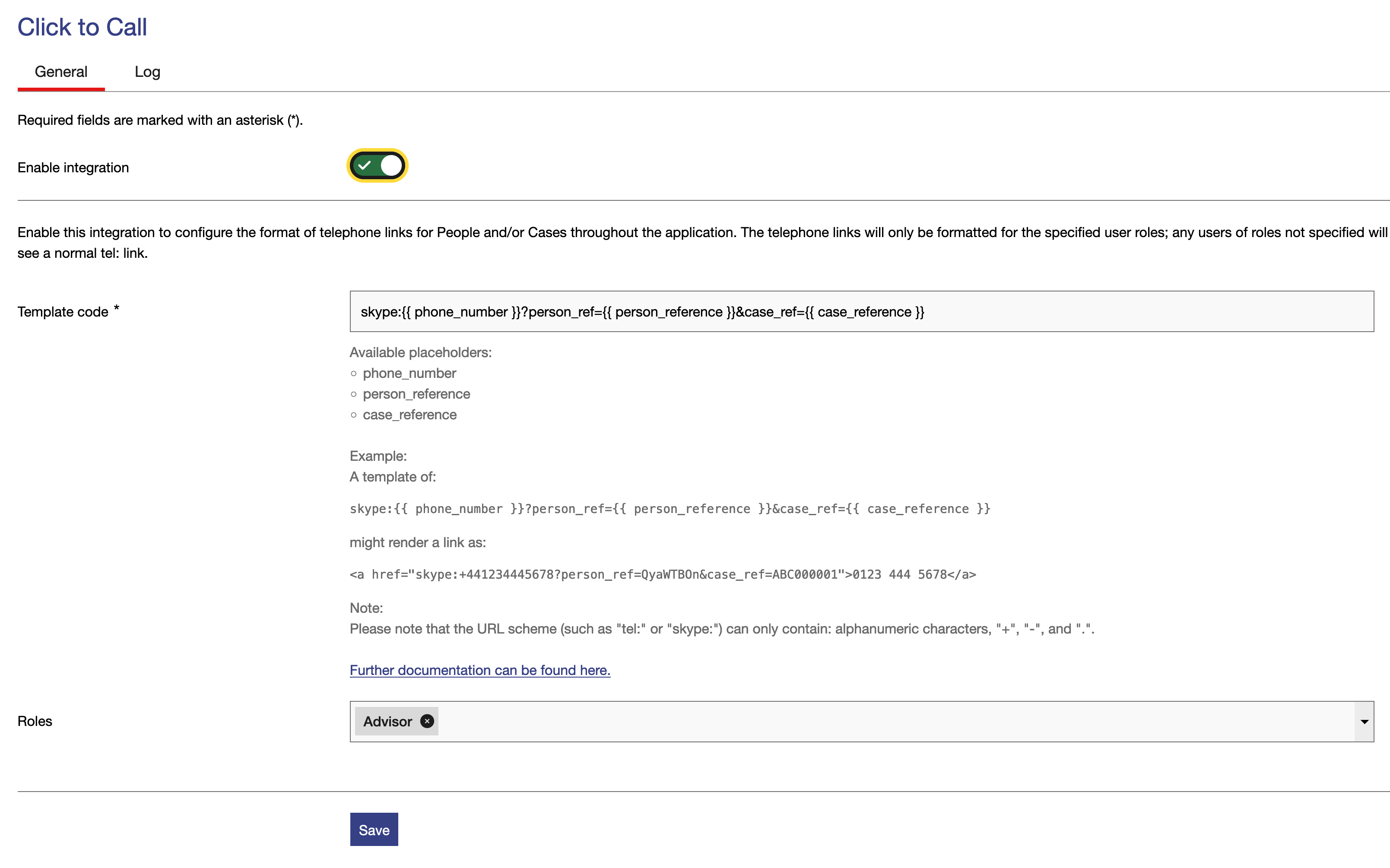Screen dimensions: 1390x868
Task: Click the rendered href link example text
Action: (663, 574)
